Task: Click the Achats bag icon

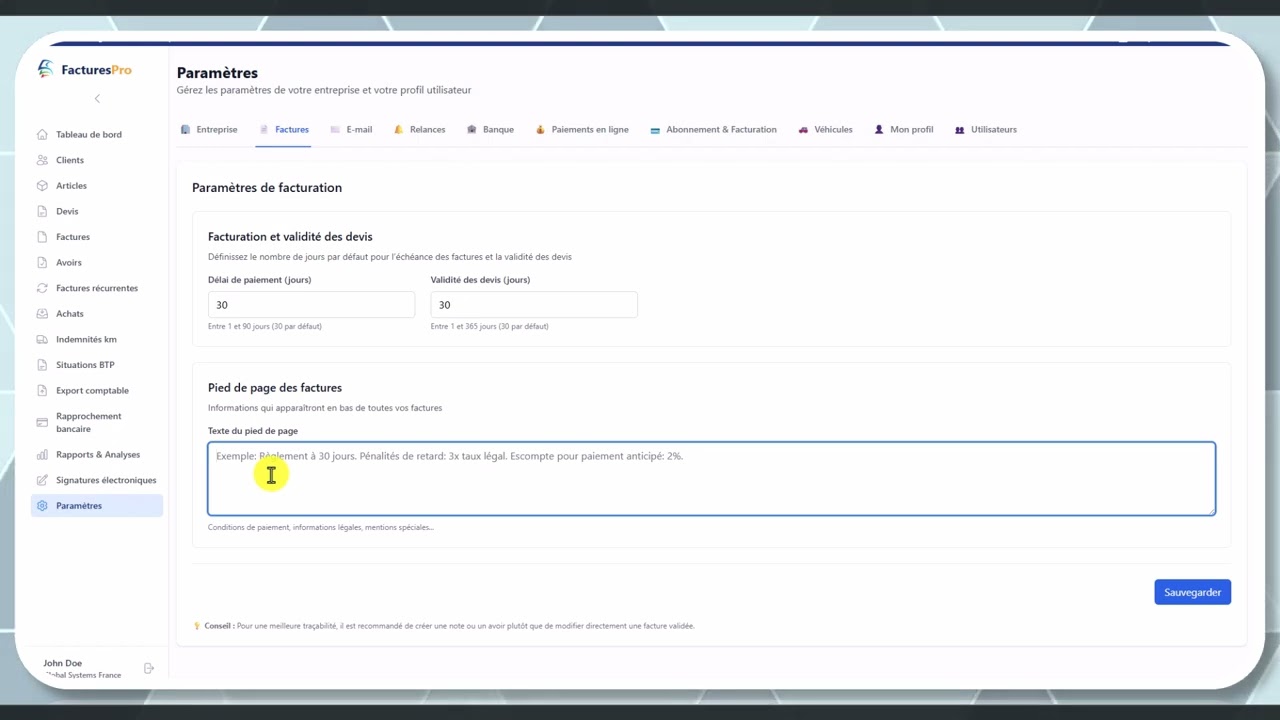Action: point(42,314)
